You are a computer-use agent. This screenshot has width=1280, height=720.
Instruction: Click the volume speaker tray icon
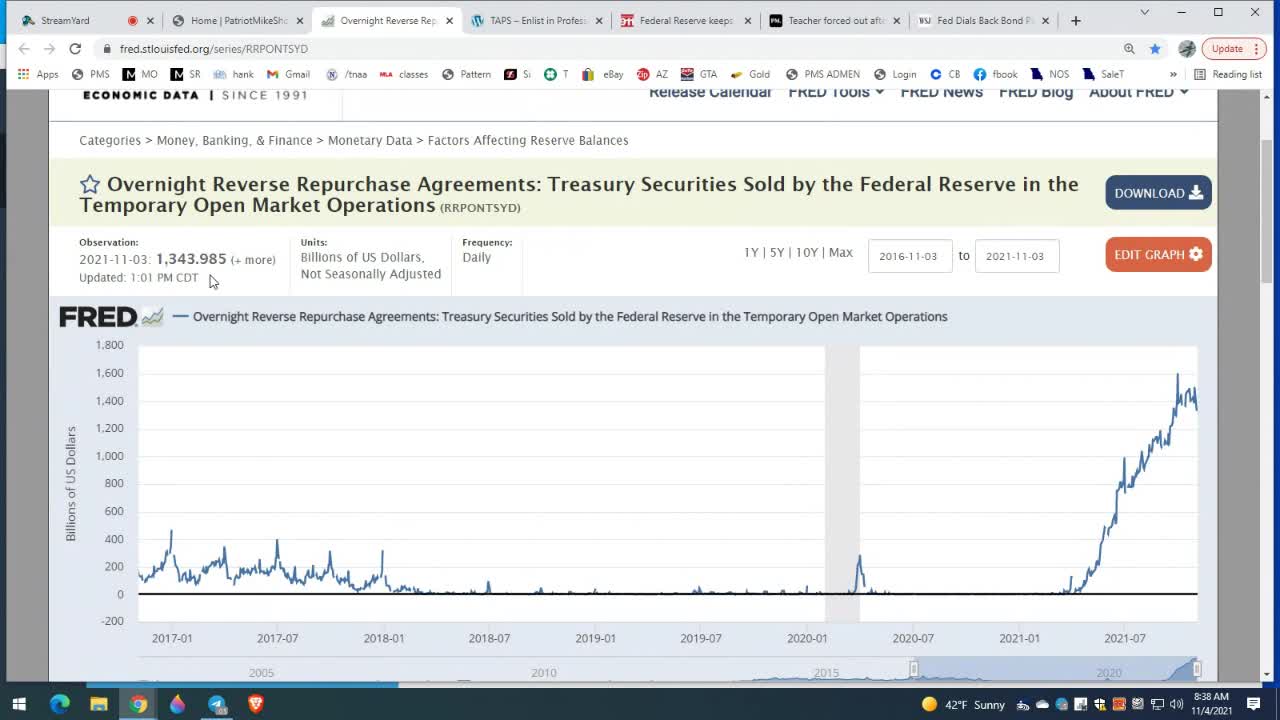pos(1176,704)
